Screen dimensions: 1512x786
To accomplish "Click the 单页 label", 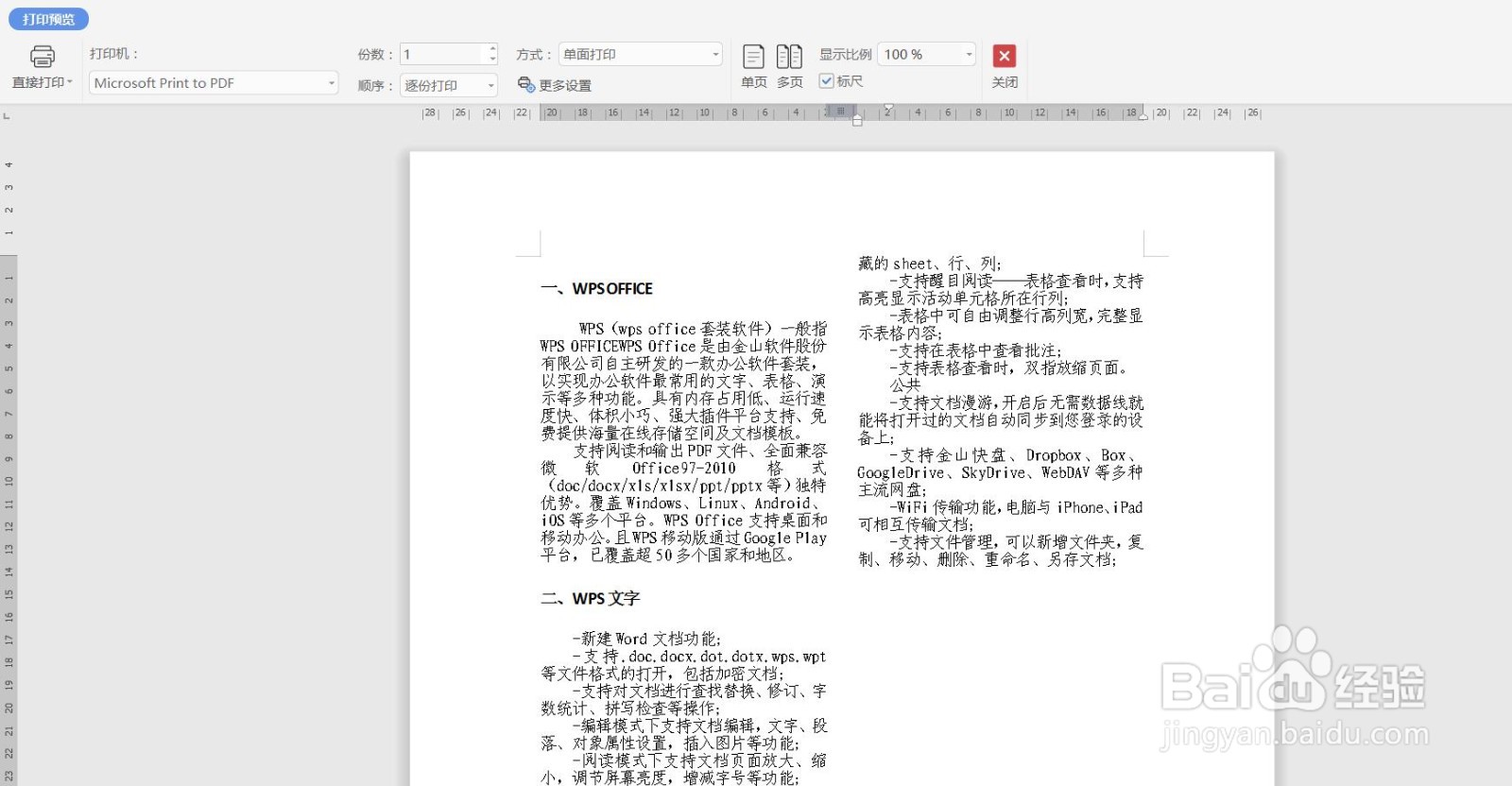I will tap(754, 82).
